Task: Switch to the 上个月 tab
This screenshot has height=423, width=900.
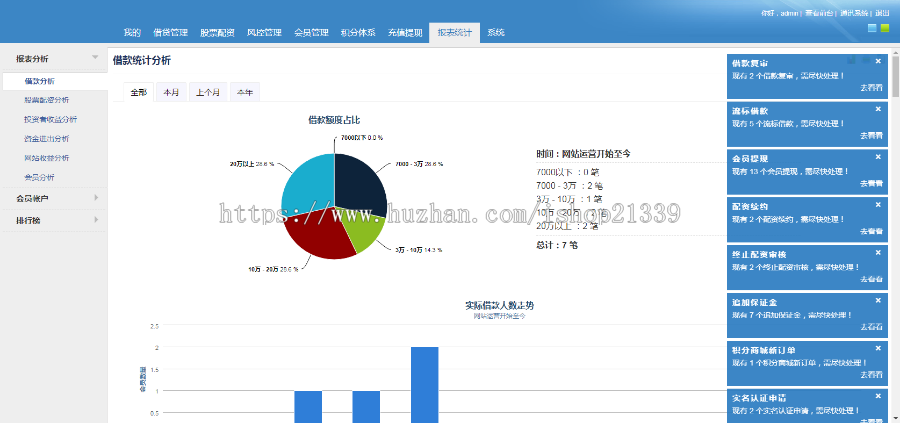Action: (208, 92)
